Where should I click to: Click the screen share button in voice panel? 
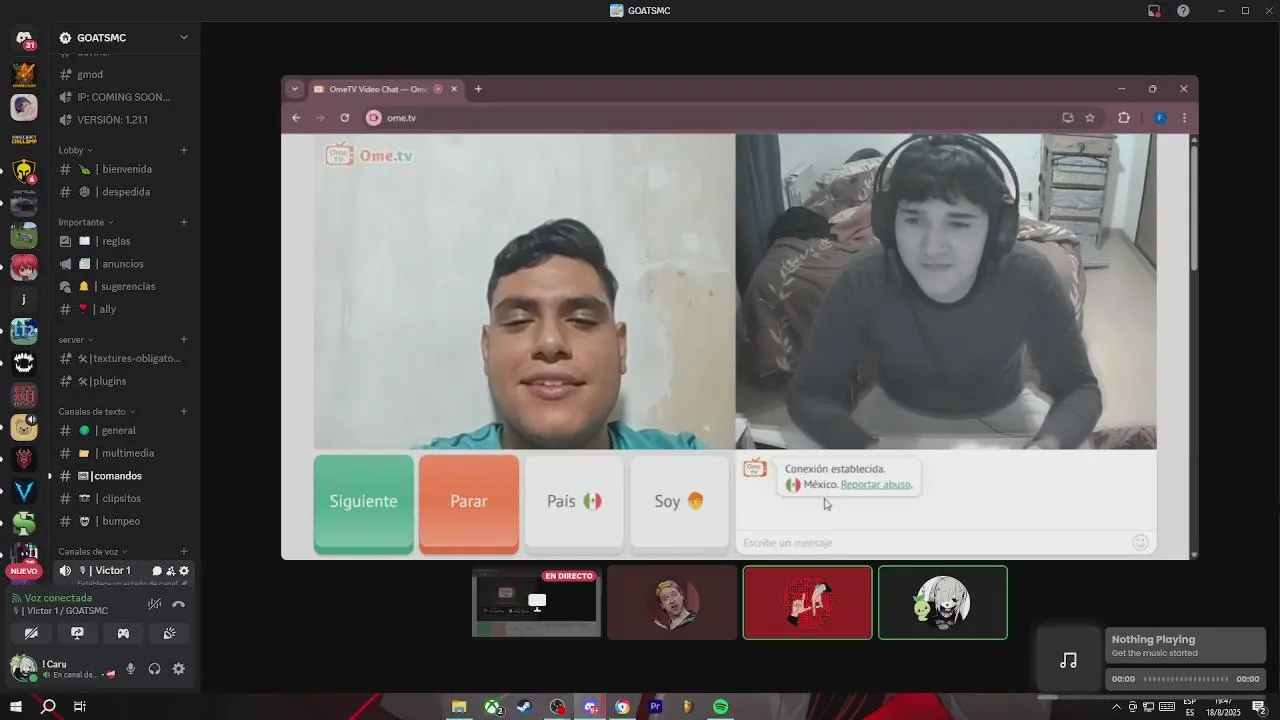77,633
